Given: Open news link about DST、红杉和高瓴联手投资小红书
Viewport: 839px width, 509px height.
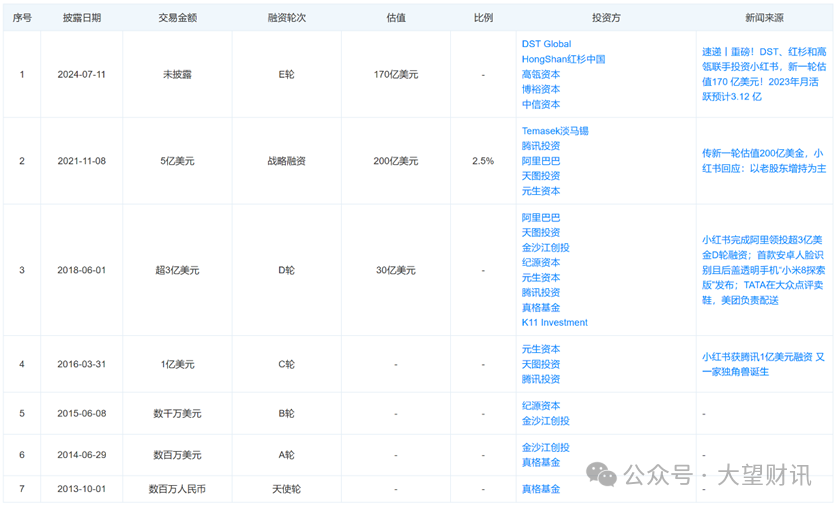Looking at the screenshot, I should pos(764,74).
